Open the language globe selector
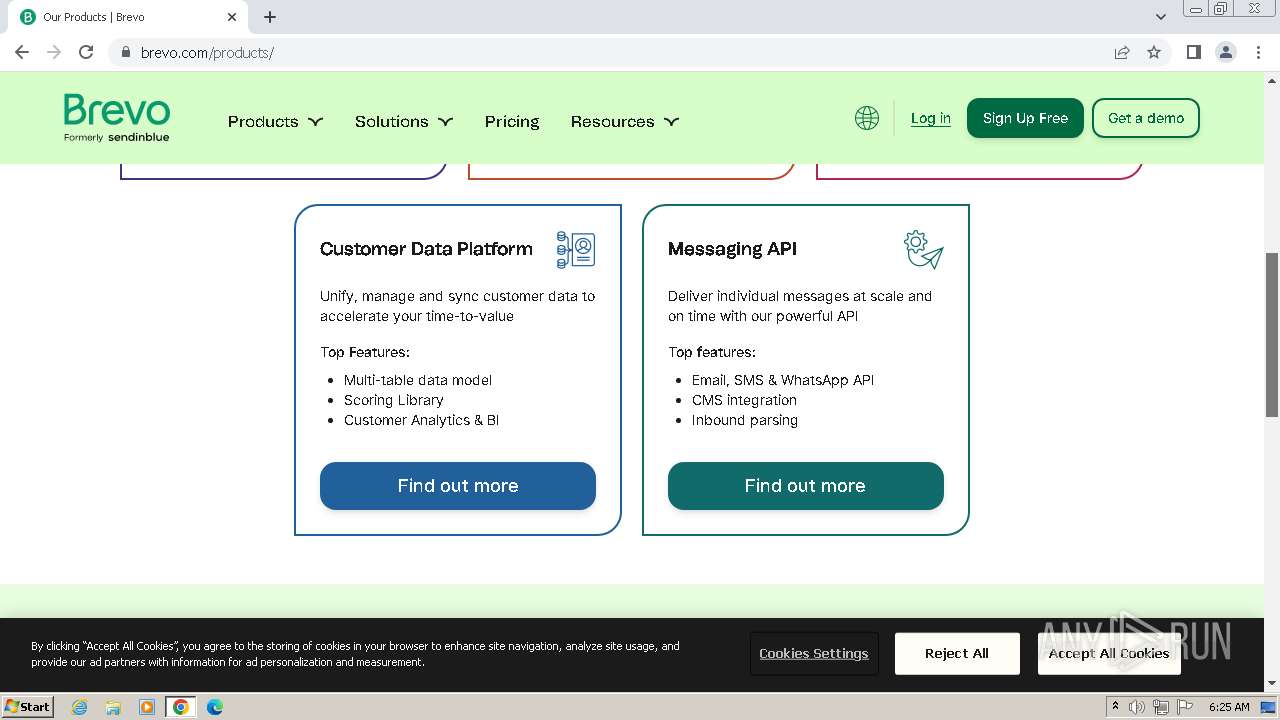Viewport: 1280px width, 720px height. click(x=867, y=118)
